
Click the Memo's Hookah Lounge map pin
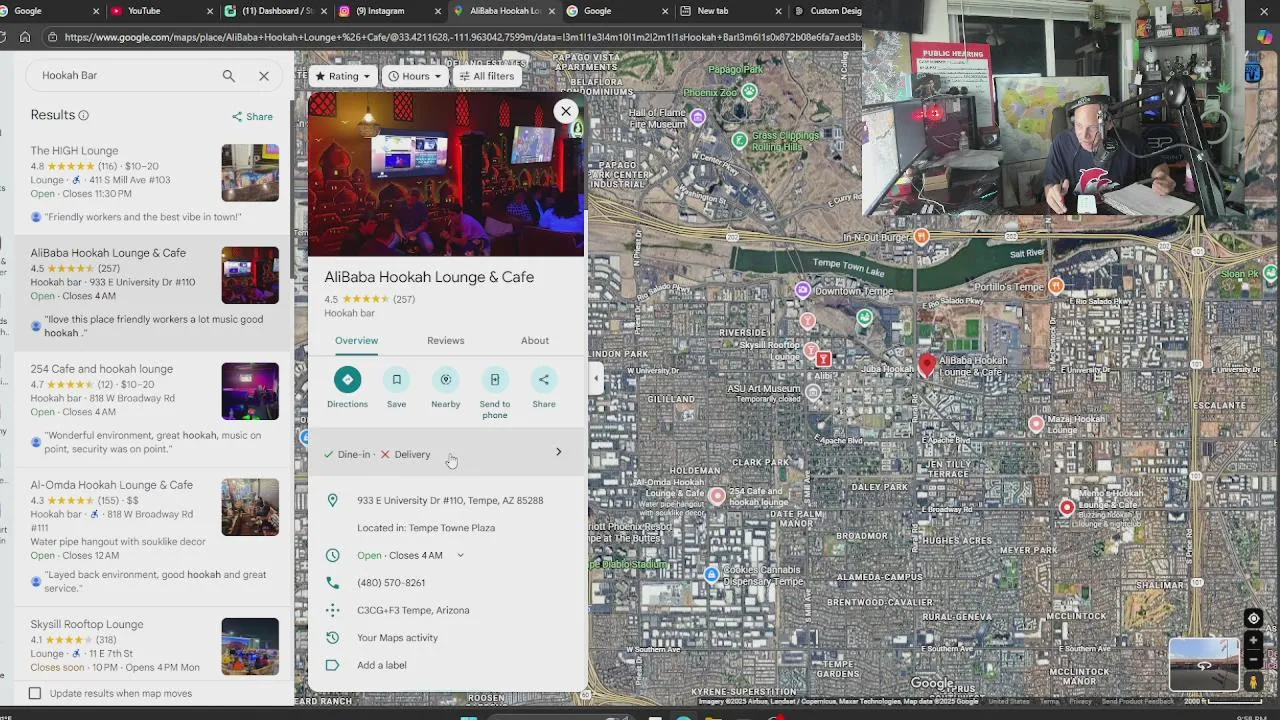coord(1067,507)
